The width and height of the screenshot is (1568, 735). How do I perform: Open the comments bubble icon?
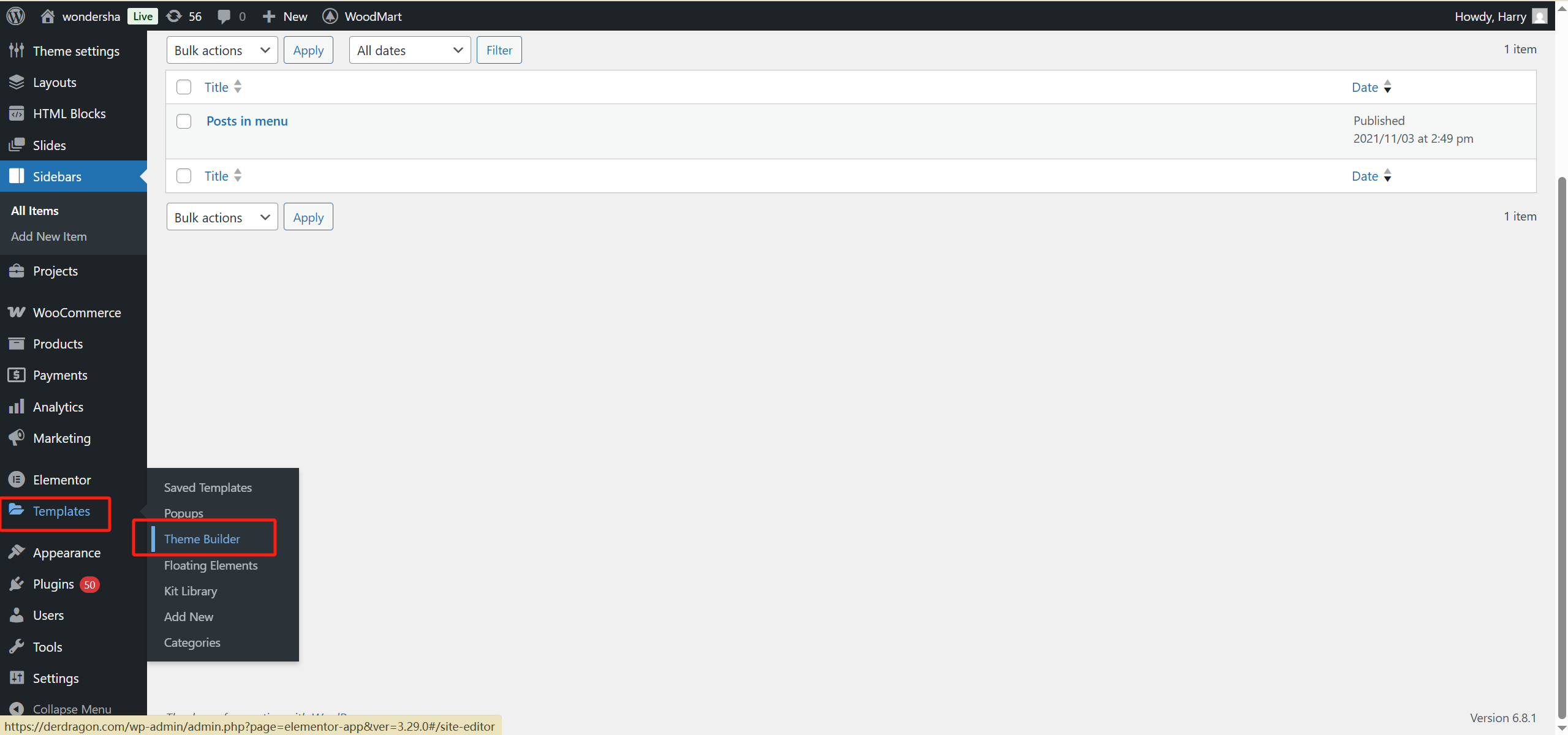224,16
